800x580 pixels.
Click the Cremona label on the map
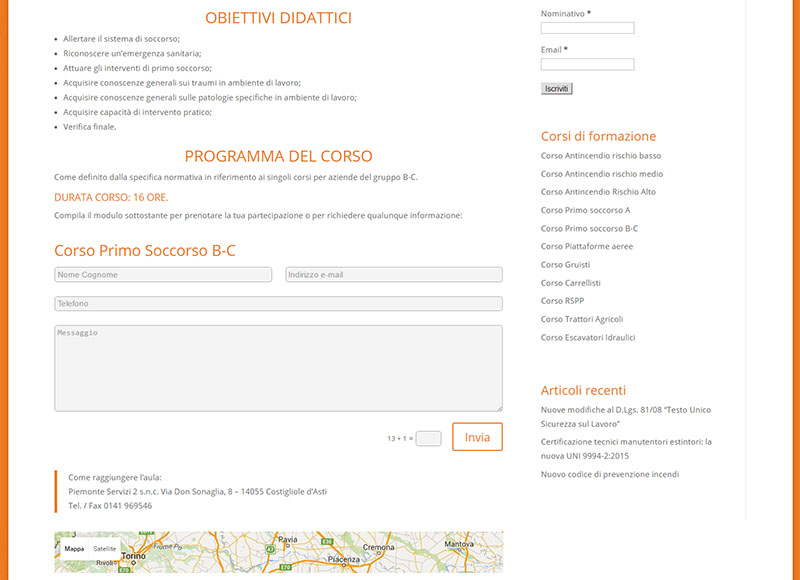pos(379,547)
